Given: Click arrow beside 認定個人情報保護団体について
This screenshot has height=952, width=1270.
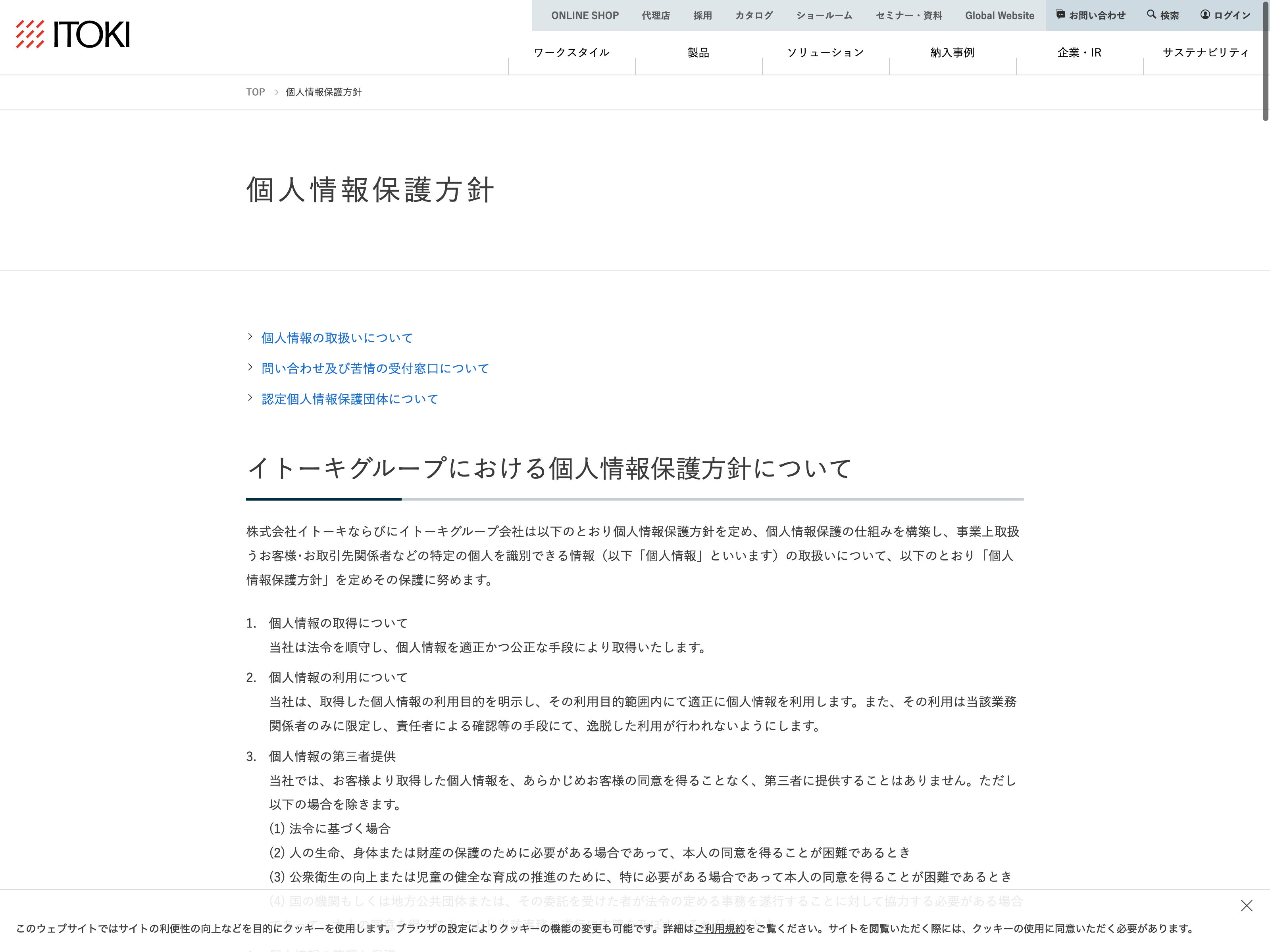Looking at the screenshot, I should (x=250, y=398).
